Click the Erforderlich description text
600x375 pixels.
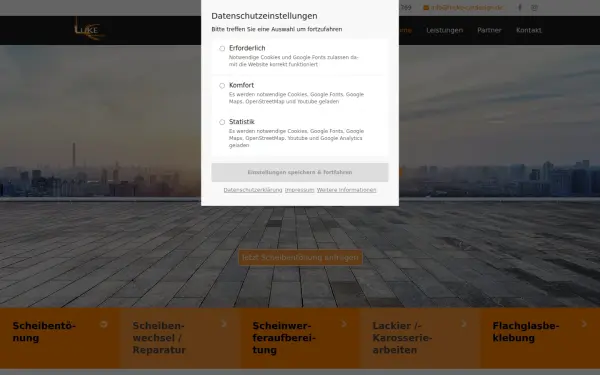click(293, 61)
